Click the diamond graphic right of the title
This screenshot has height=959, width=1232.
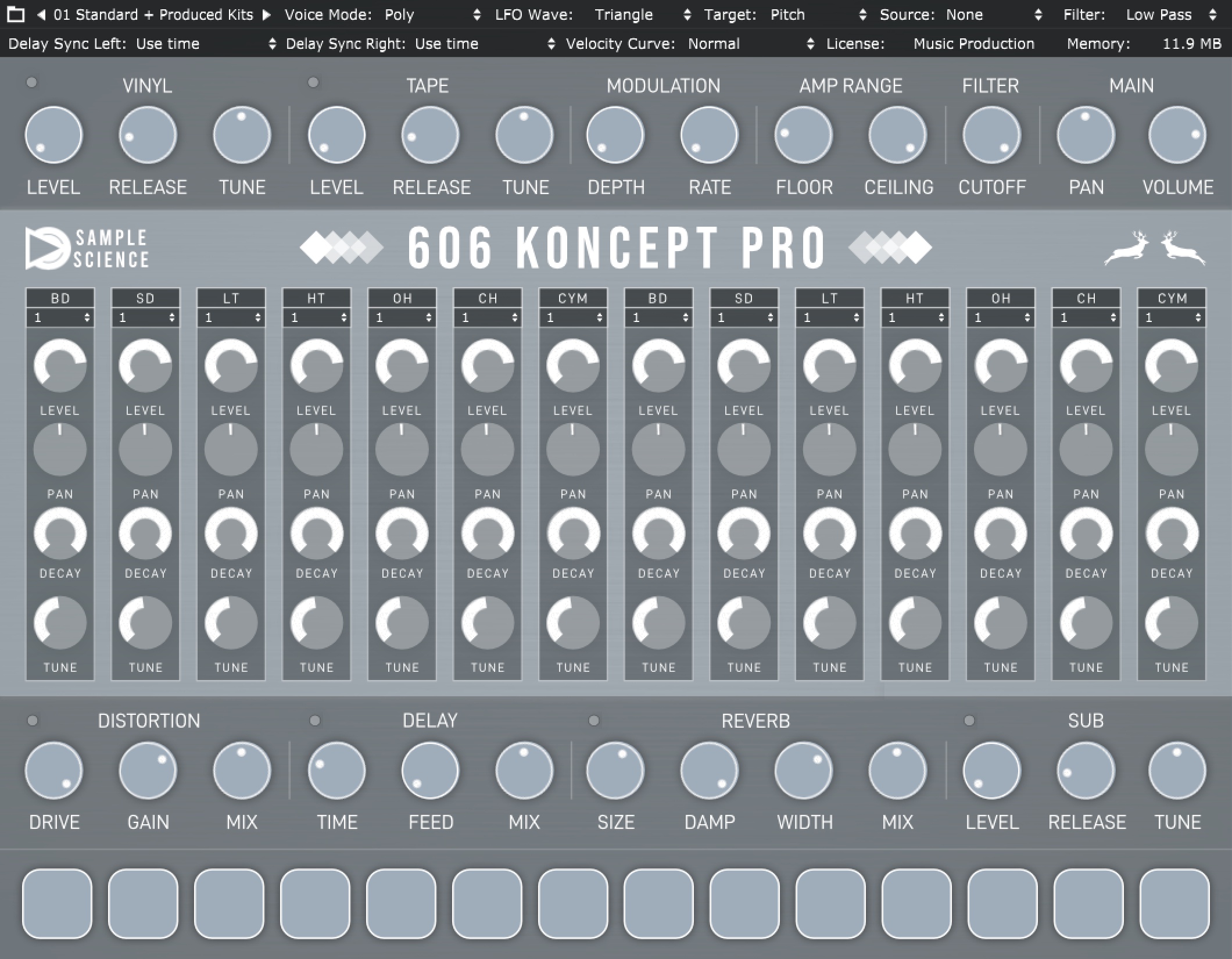coord(889,247)
